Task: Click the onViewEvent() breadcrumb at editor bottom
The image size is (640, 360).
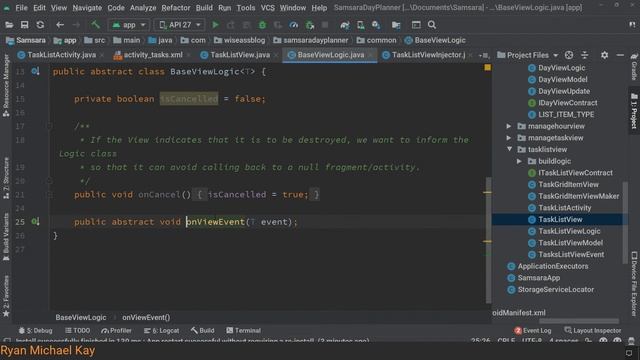Action: point(146,317)
